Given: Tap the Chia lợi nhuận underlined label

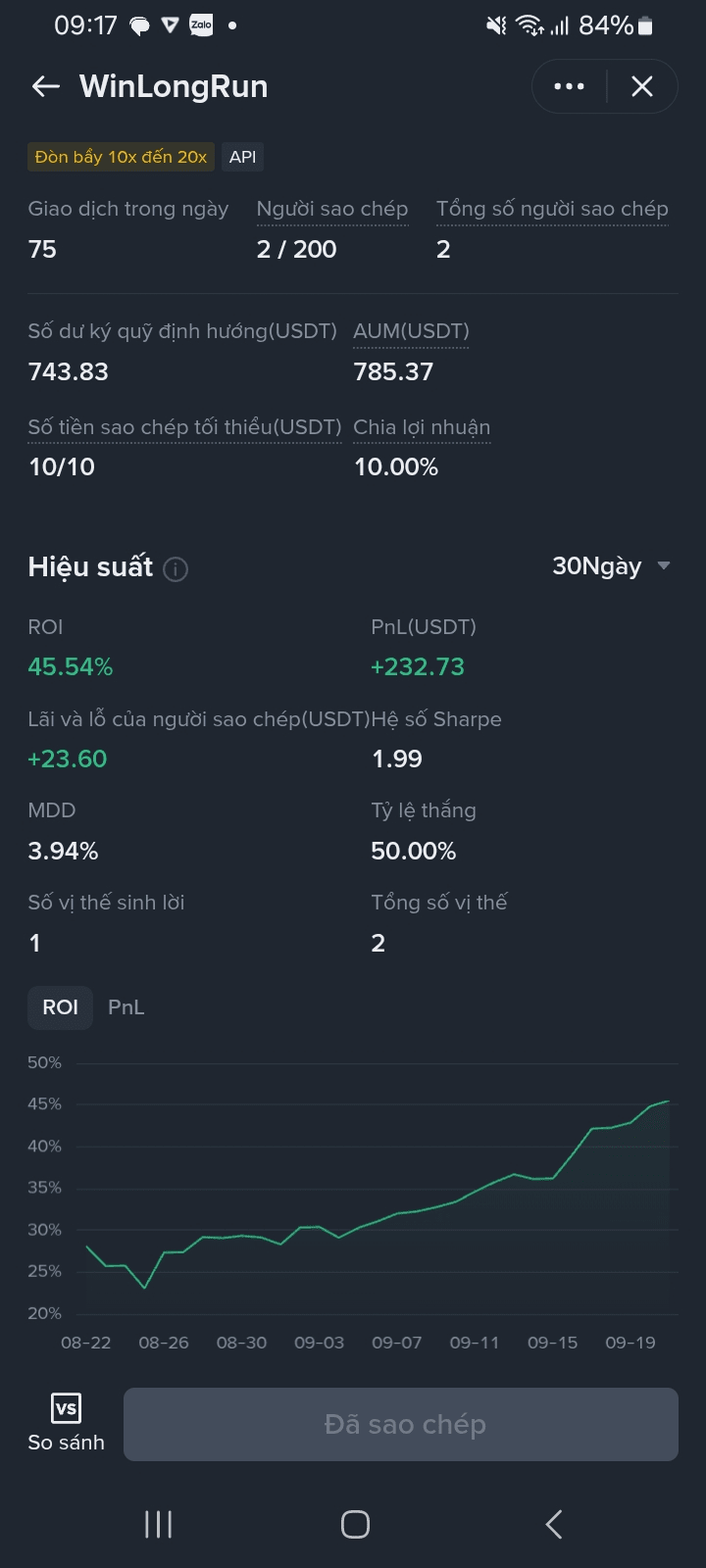Looking at the screenshot, I should pyautogui.click(x=422, y=427).
